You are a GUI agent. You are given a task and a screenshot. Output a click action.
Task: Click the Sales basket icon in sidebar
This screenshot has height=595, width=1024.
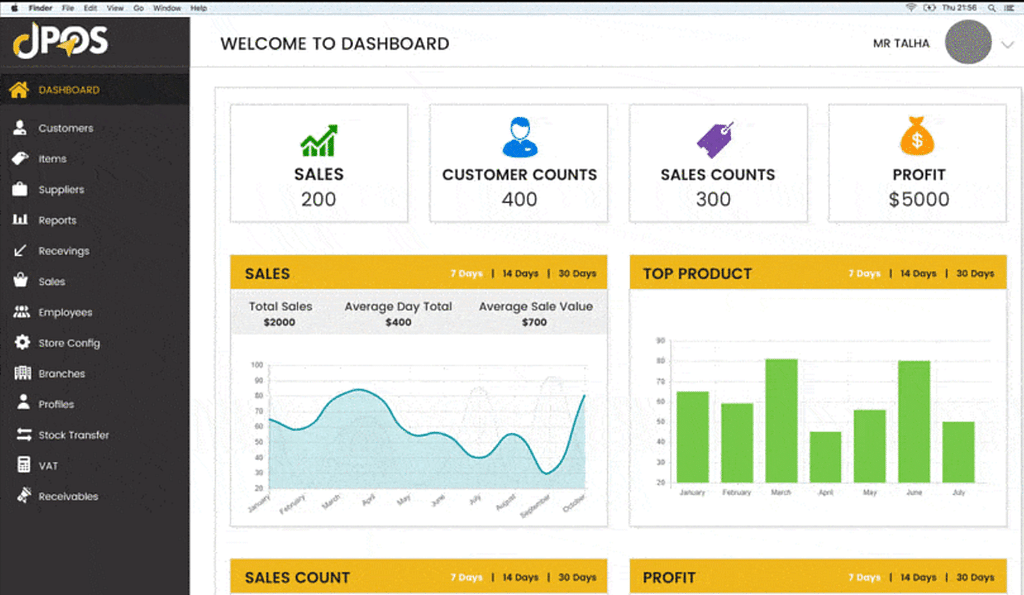19,281
